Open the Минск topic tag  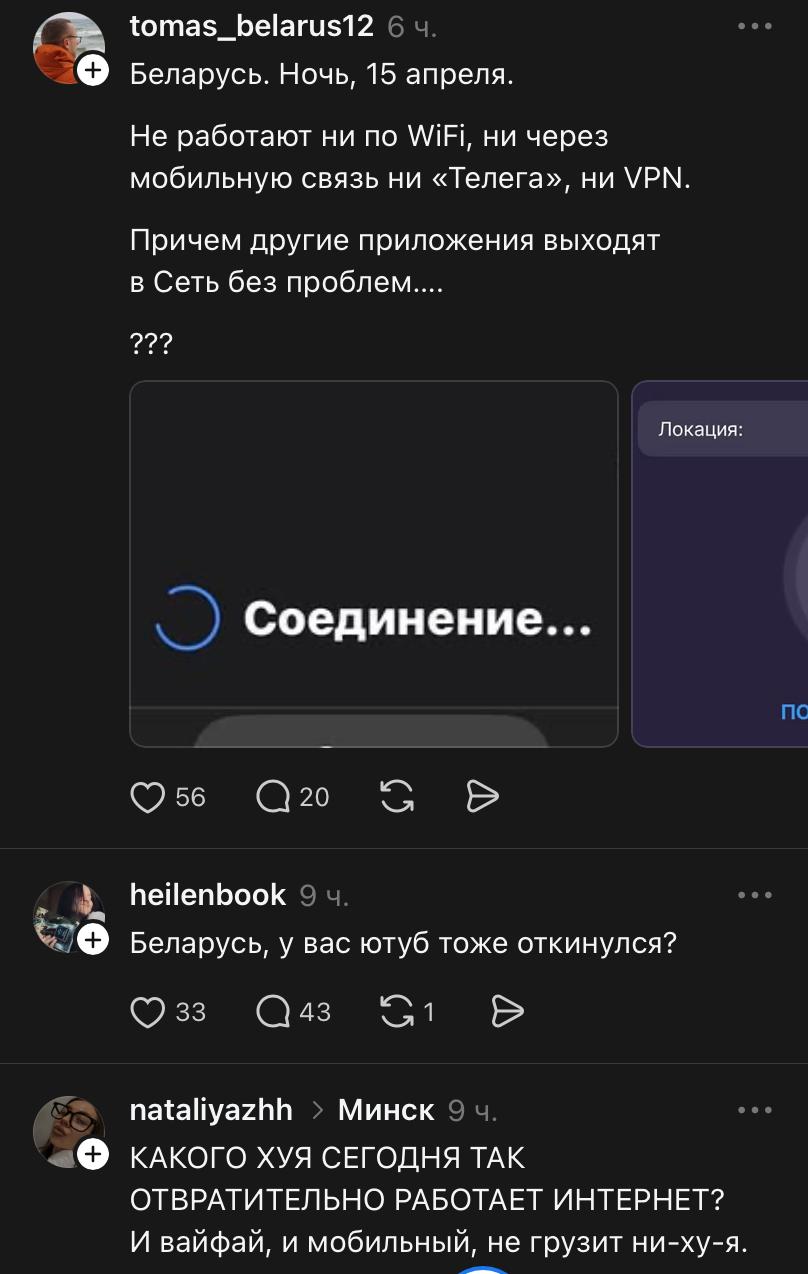386,1110
